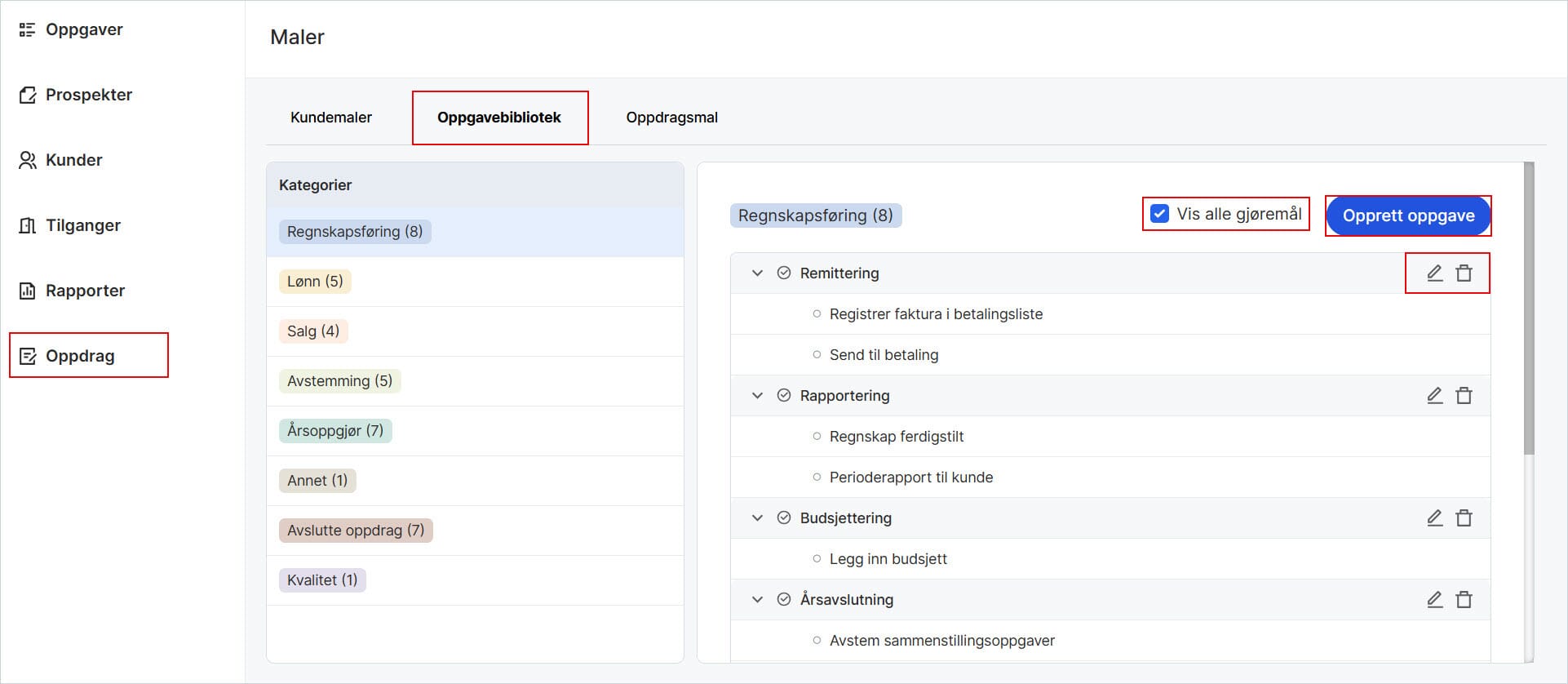The width and height of the screenshot is (1568, 684).
Task: Click the Rapporter chart icon in sidebar
Action: click(x=28, y=291)
